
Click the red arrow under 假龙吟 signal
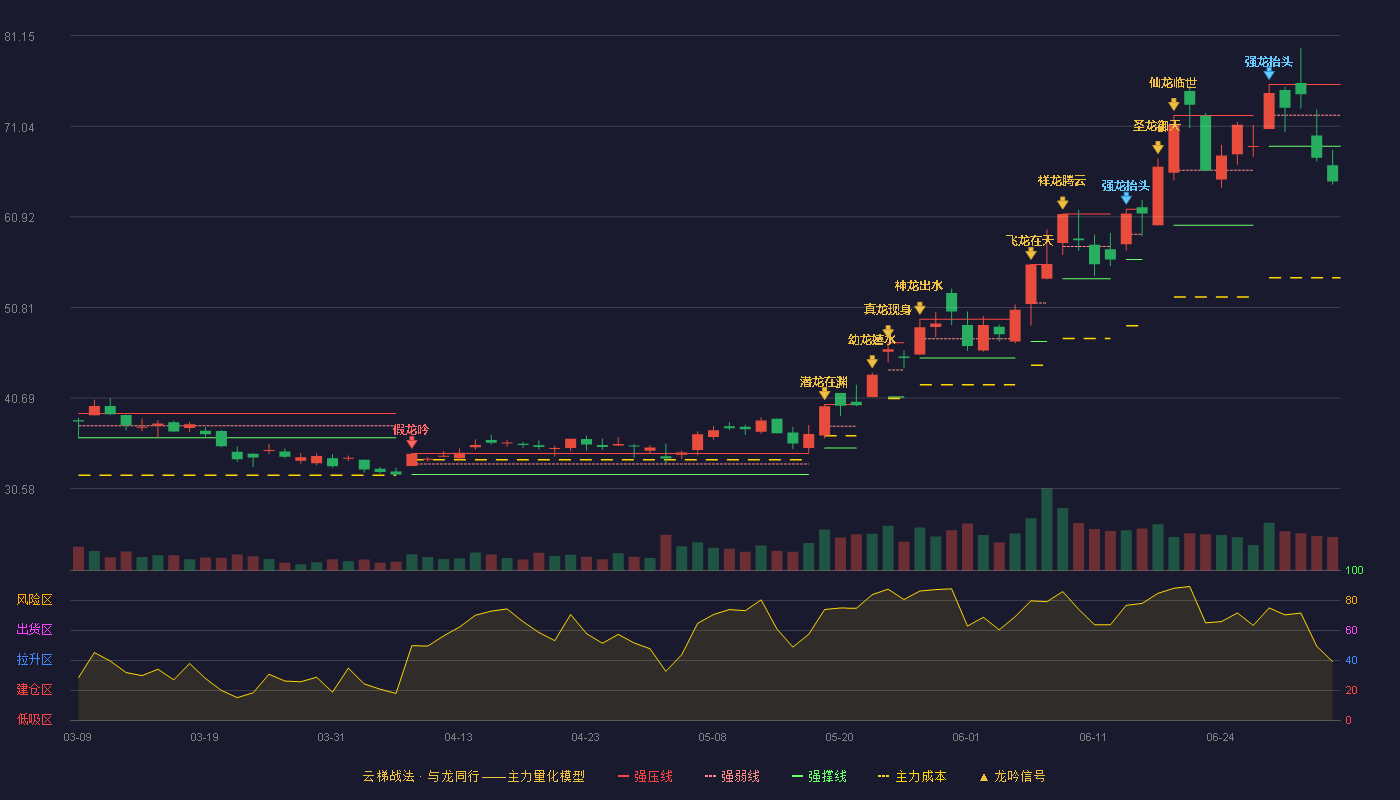click(411, 442)
